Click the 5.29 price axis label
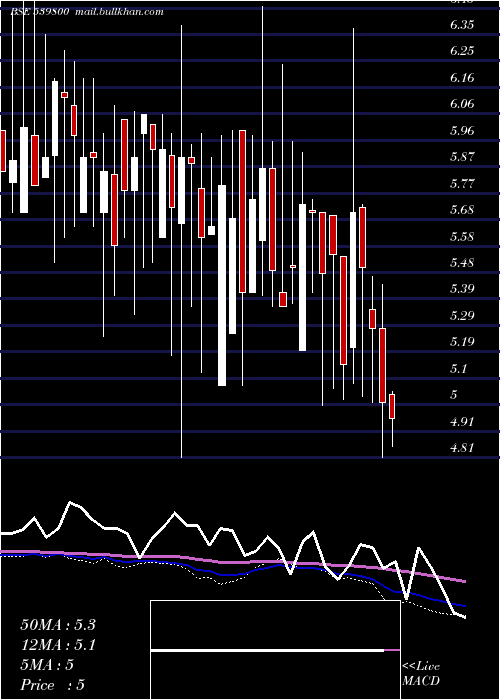Viewport: 500px width, 700px height. point(462,316)
